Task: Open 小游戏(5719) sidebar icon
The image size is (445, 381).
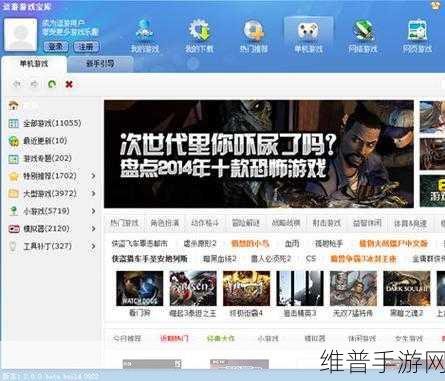Action: tap(14, 211)
